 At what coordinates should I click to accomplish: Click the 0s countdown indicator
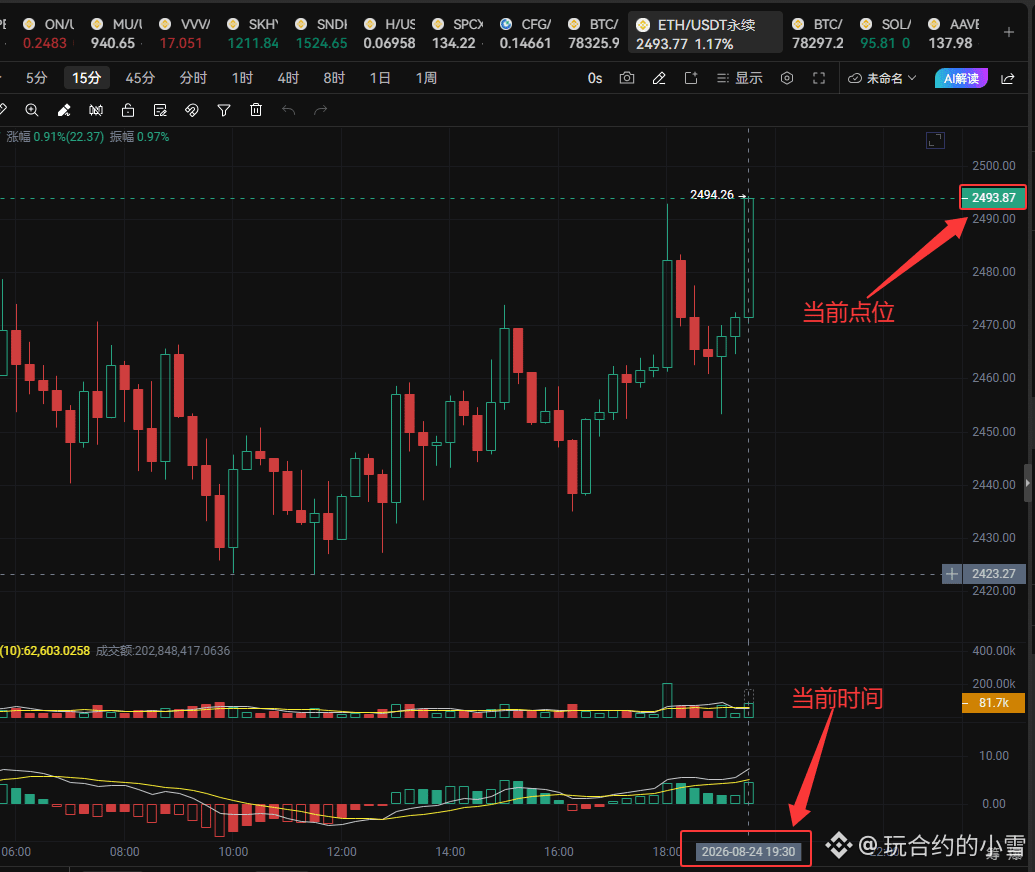(x=595, y=79)
